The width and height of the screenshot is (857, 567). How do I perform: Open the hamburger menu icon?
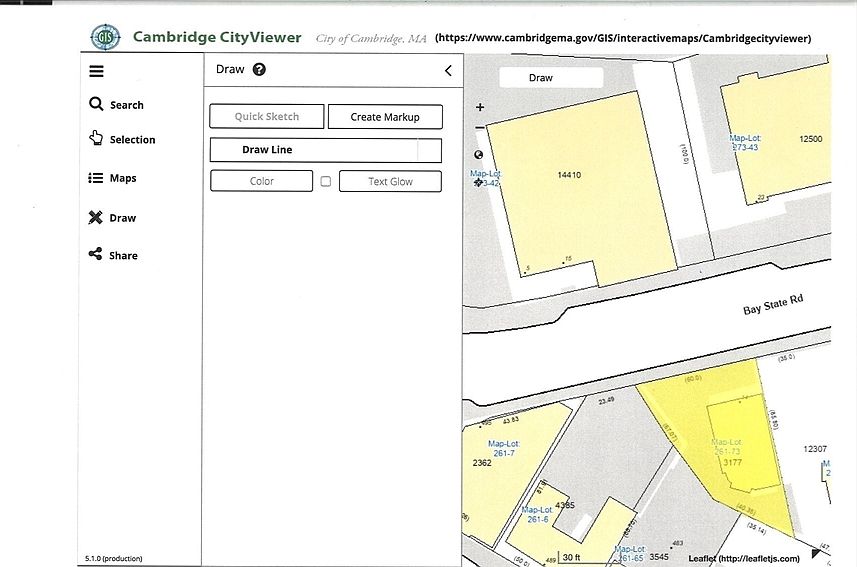96,71
